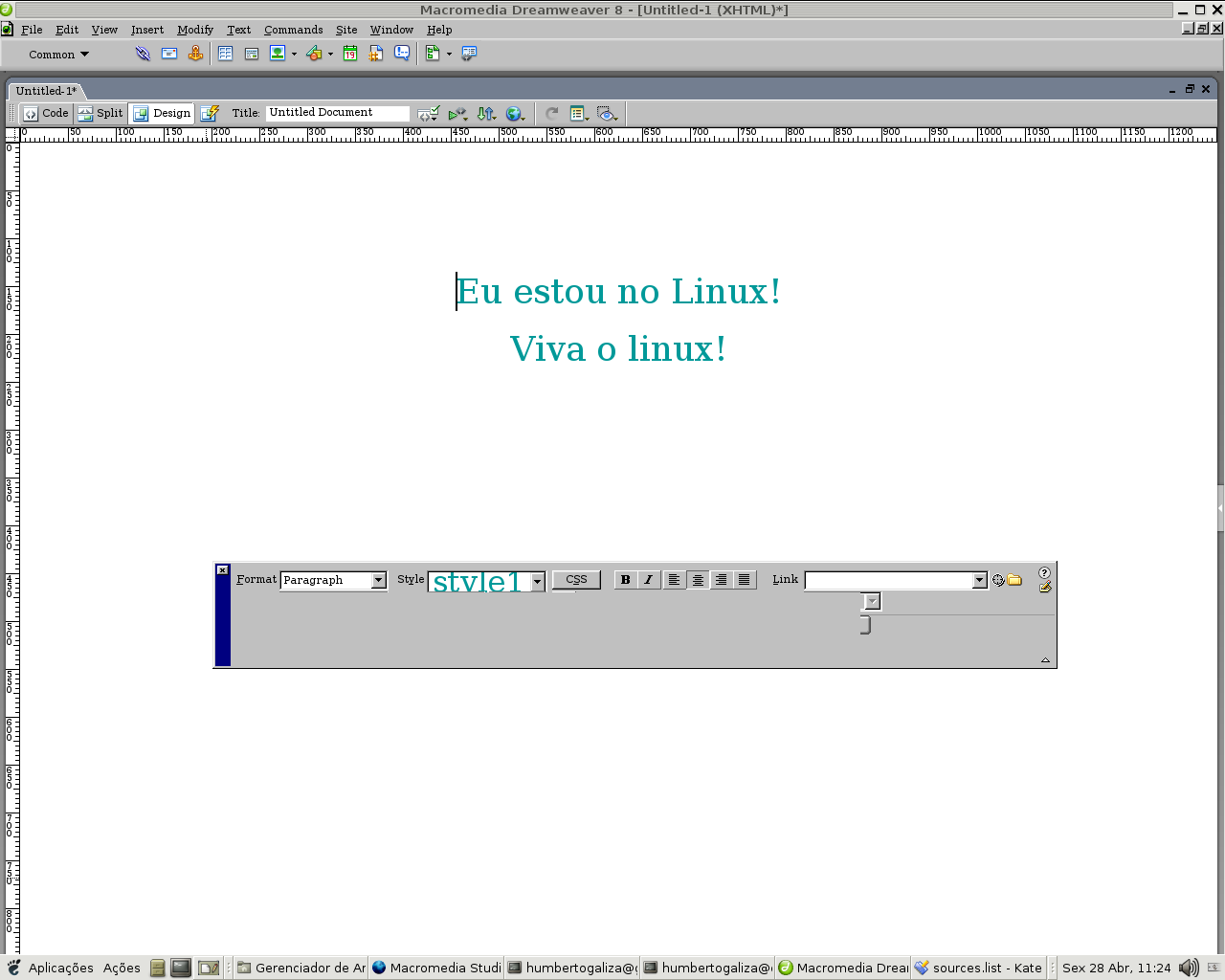Click the volume speaker icon in tray

(1189, 968)
